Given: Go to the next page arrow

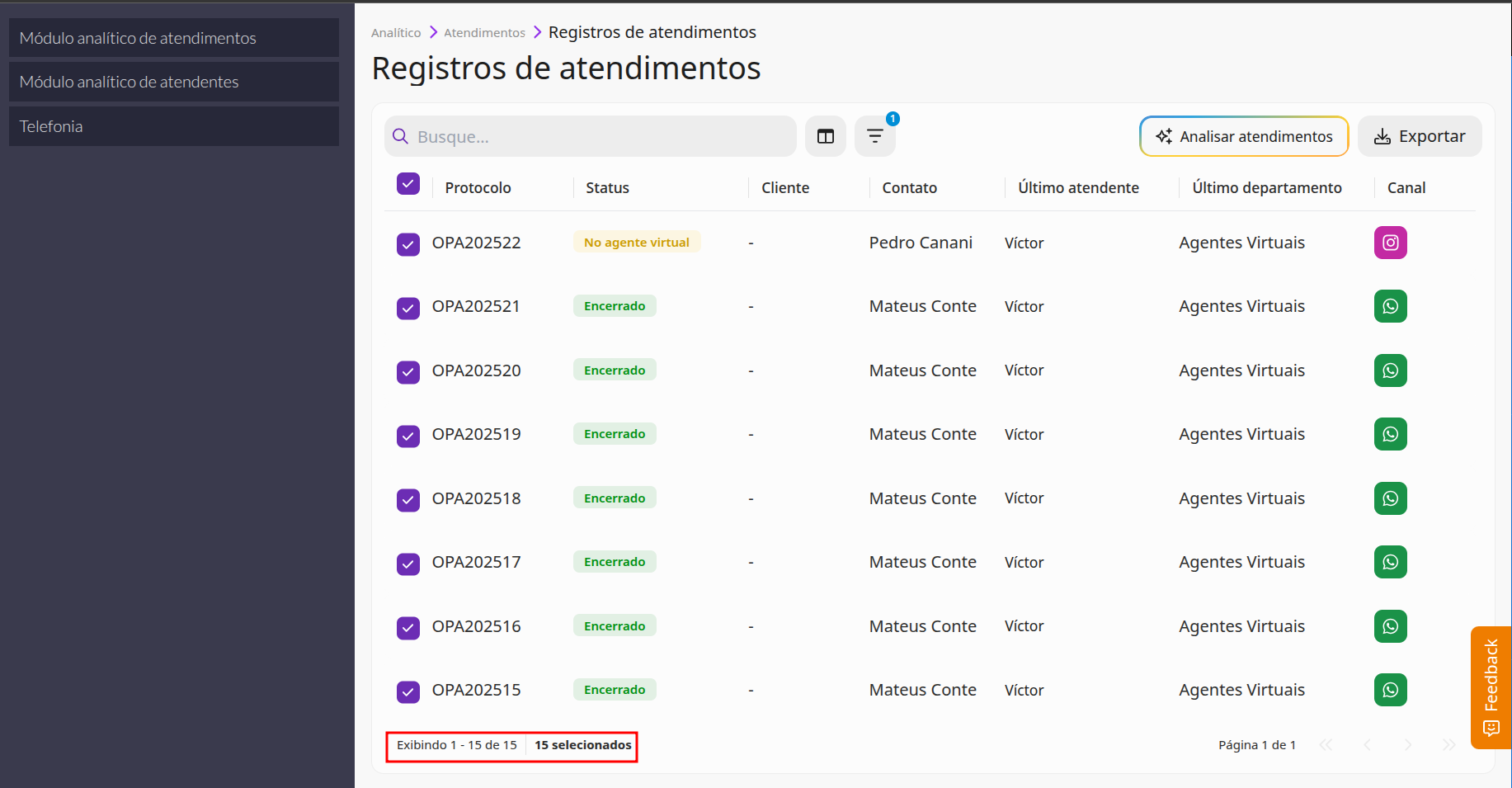Looking at the screenshot, I should click(1408, 745).
